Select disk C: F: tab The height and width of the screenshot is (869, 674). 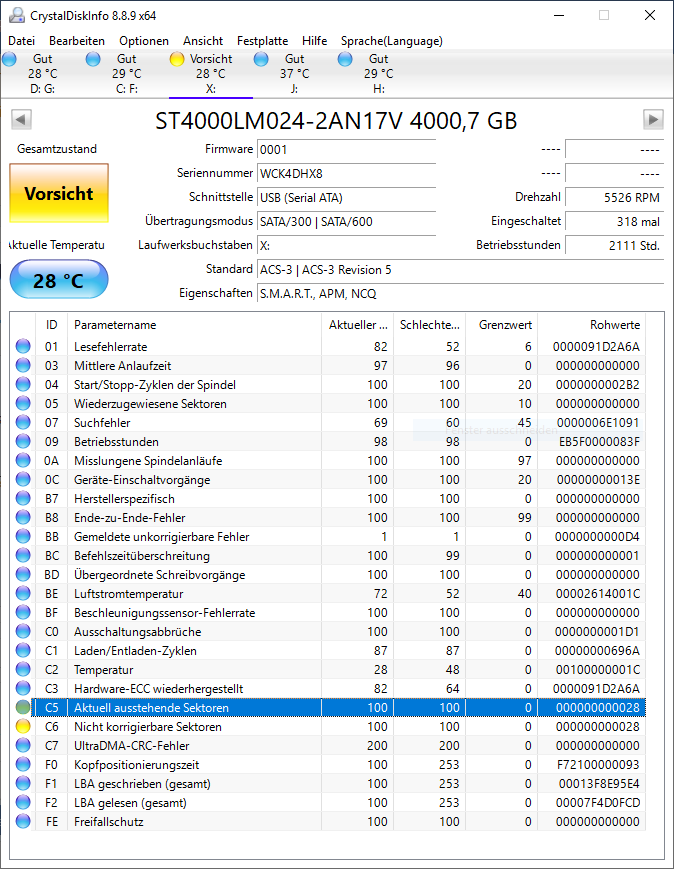[x=126, y=74]
